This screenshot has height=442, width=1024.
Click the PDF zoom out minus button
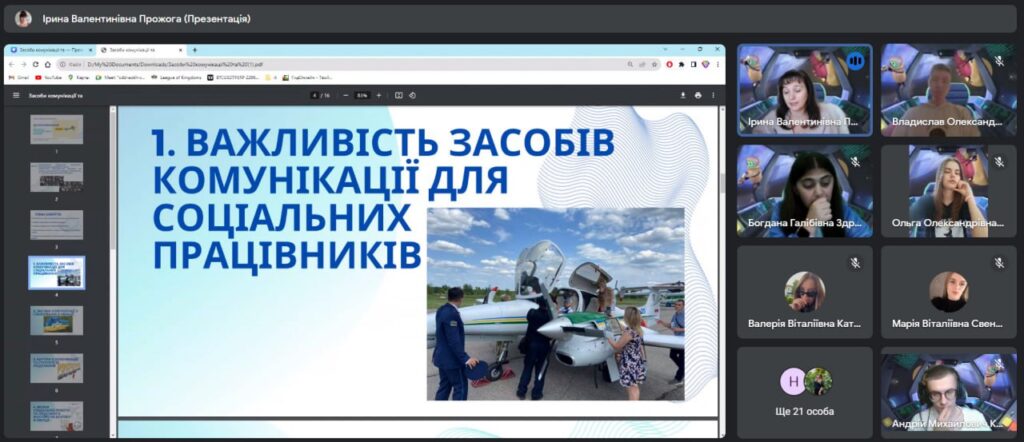point(345,95)
